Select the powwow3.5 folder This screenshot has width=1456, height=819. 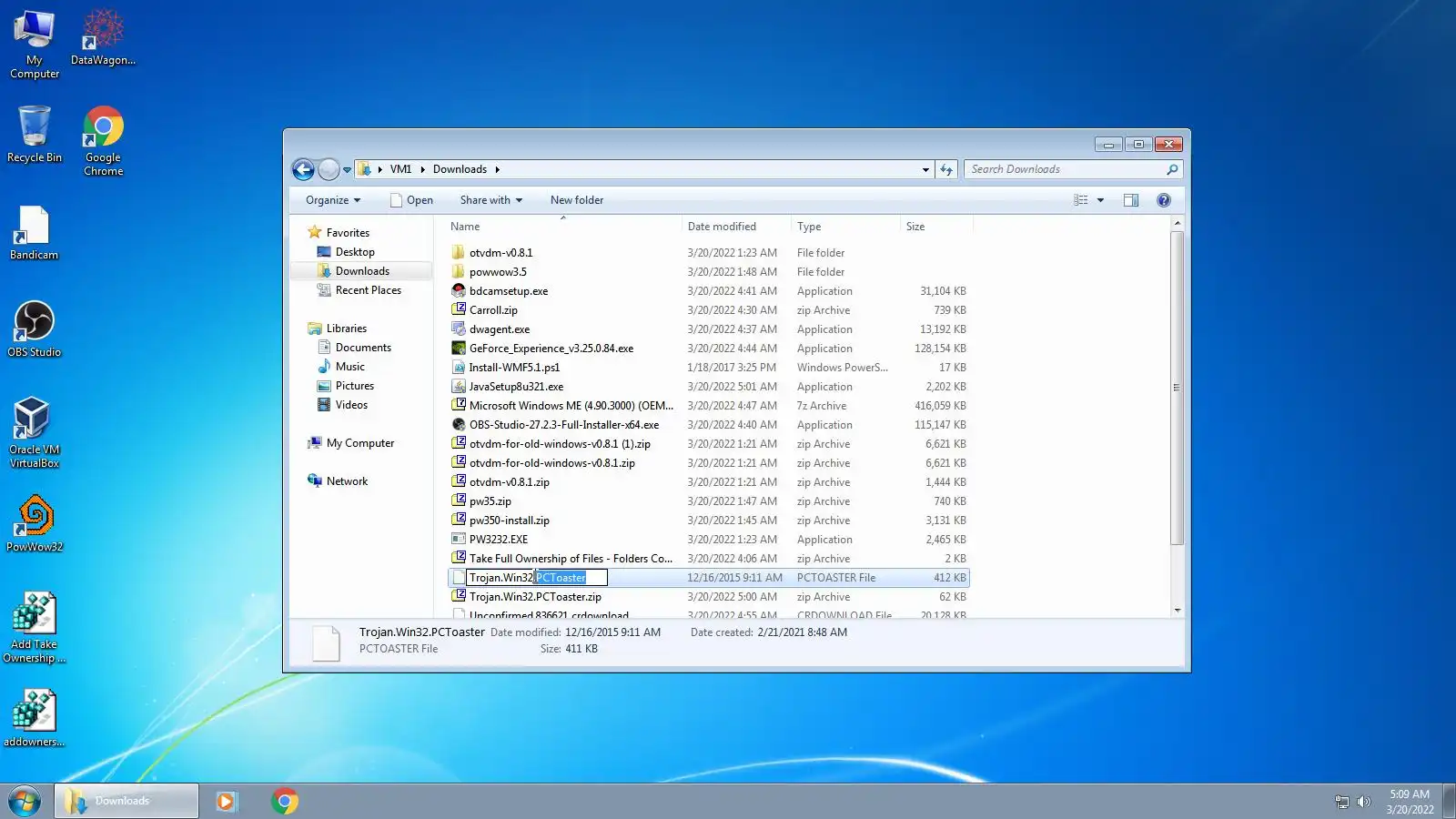coord(498,272)
